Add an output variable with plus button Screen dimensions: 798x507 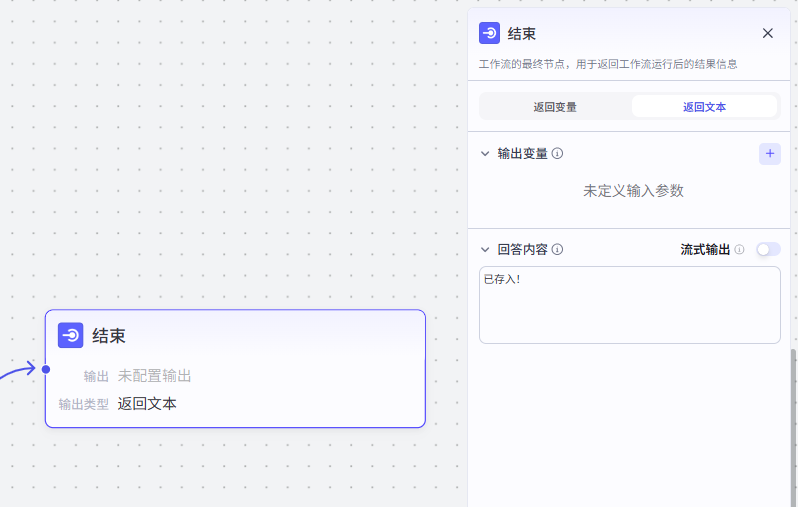click(x=770, y=153)
